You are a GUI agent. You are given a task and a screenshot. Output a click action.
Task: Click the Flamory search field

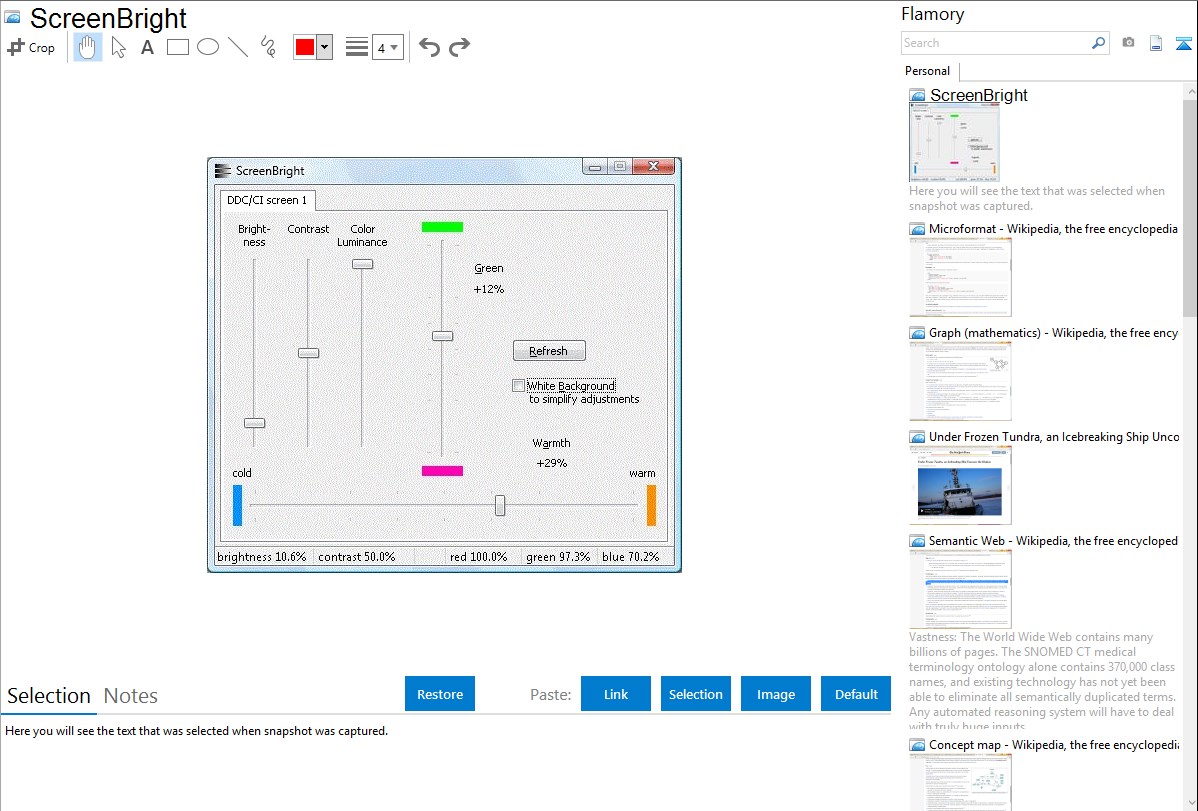995,43
